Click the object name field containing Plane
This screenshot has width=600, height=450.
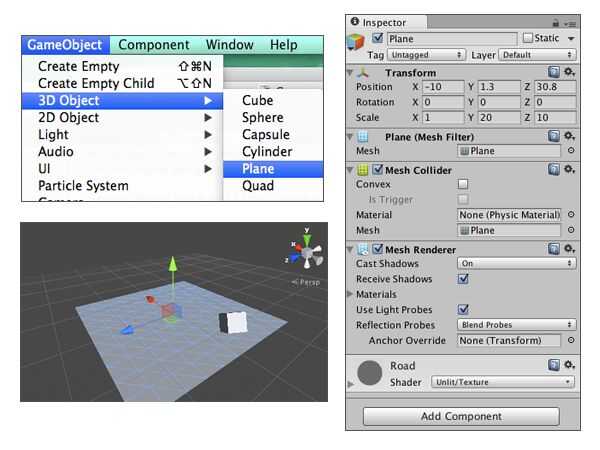[x=452, y=39]
